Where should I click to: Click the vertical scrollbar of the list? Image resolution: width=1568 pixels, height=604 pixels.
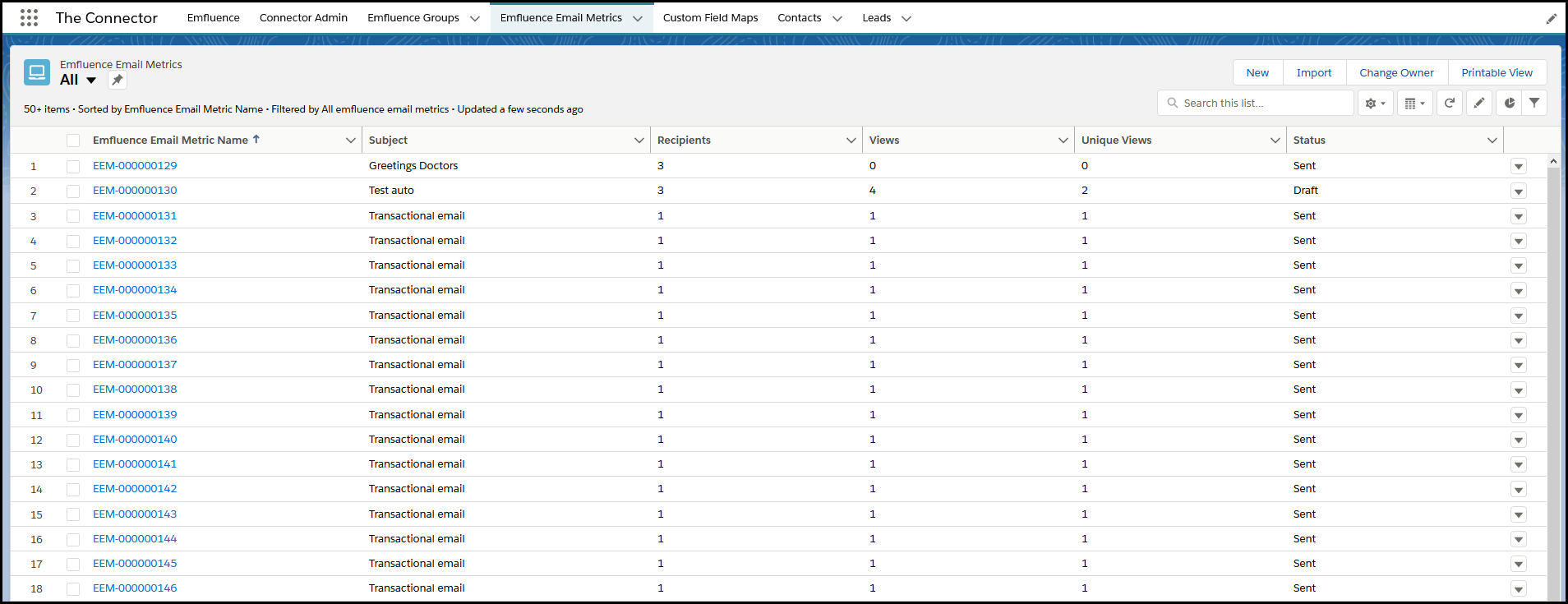tap(1553, 385)
